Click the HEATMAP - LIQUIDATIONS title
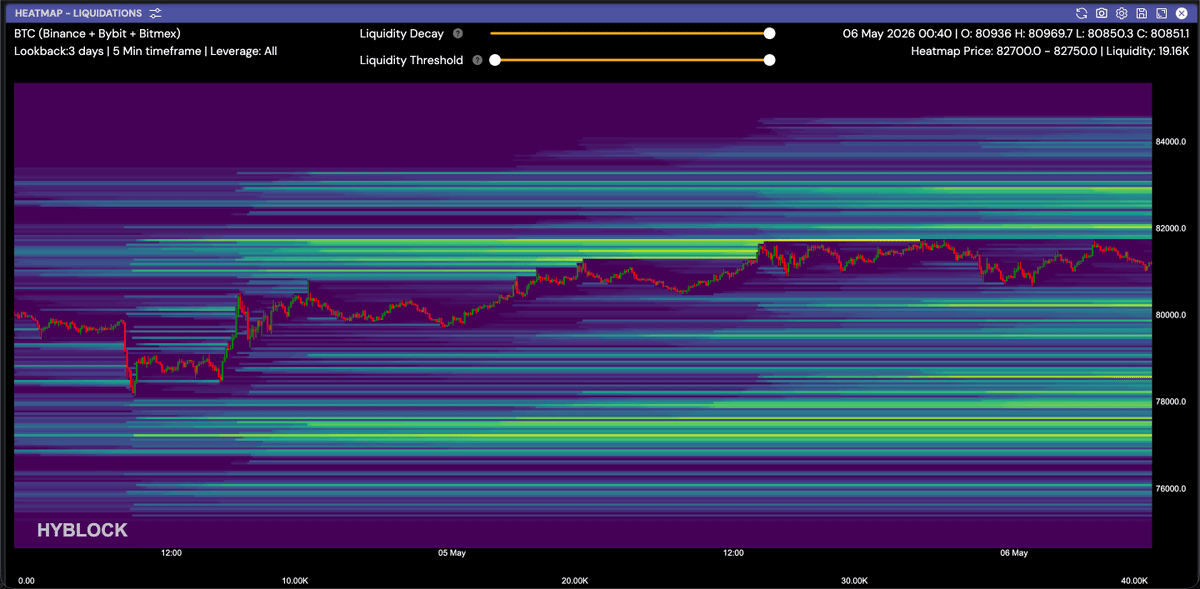The image size is (1200, 589). 80,13
